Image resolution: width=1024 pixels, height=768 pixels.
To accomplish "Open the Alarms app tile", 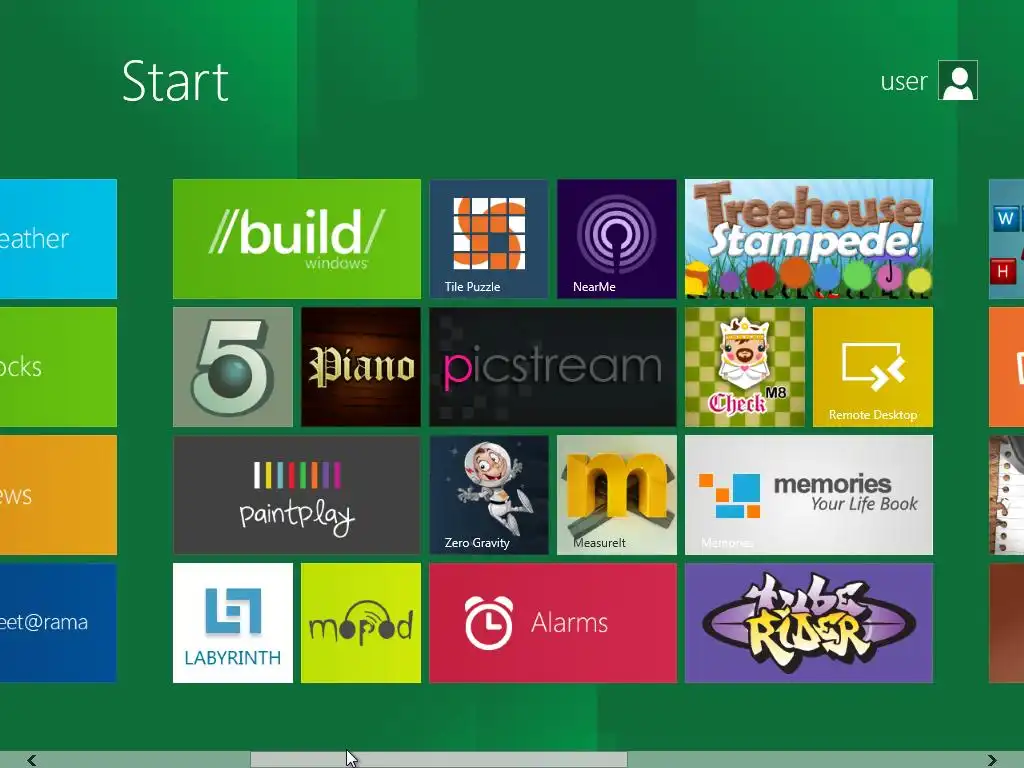I will click(x=552, y=622).
